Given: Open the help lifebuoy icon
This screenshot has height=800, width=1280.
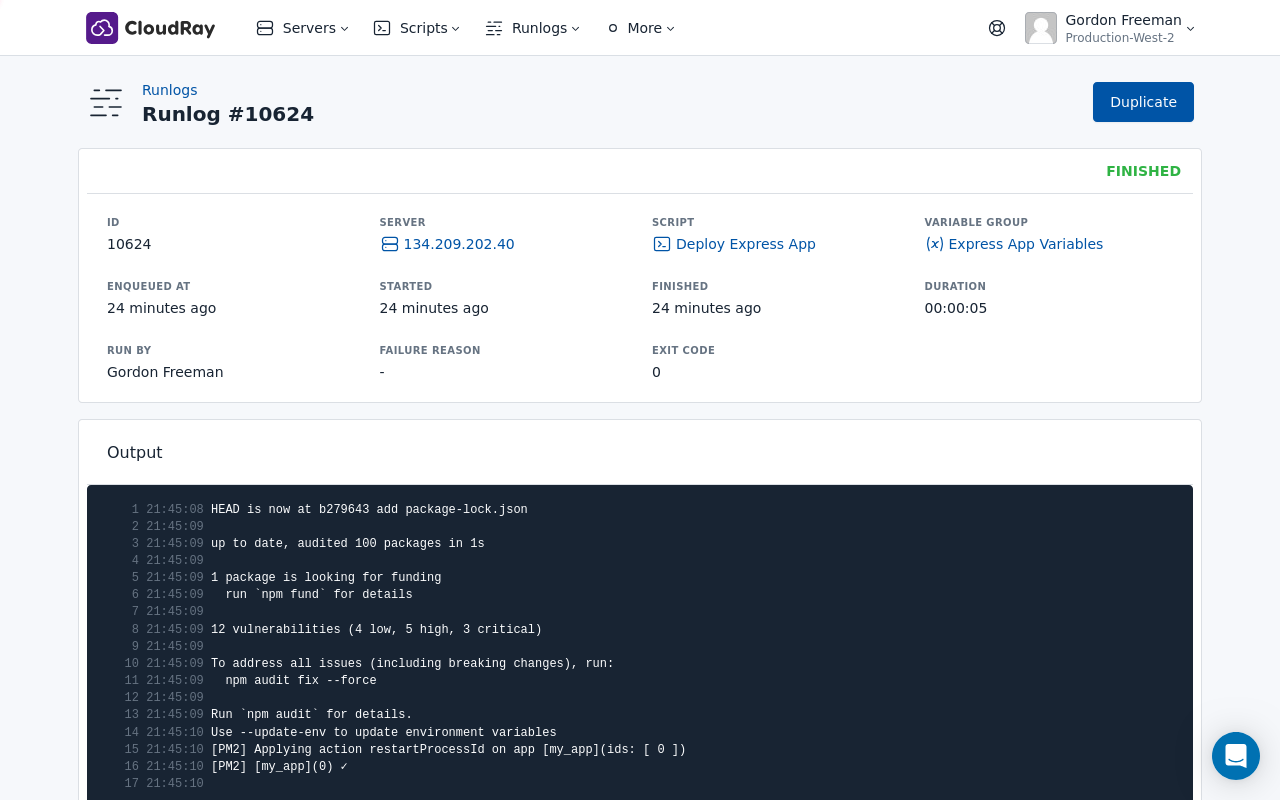Looking at the screenshot, I should (x=997, y=27).
